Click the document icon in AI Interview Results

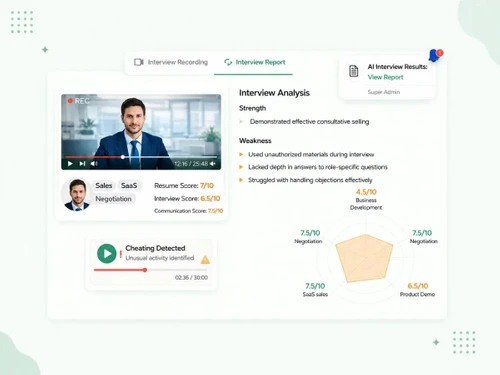353,71
